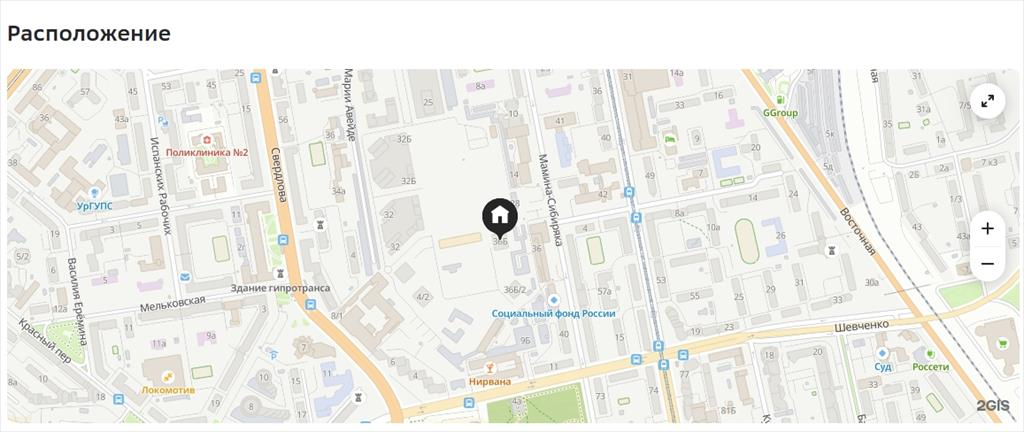The width and height of the screenshot is (1024, 432).
Task: Click the Восточная street label
Action: tap(857, 232)
